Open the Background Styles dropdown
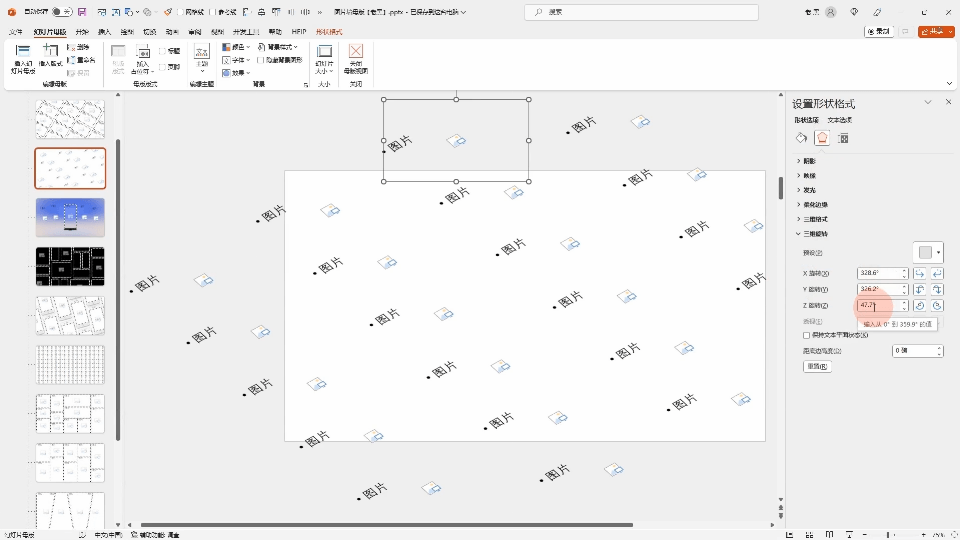Viewport: 960px width, 540px height. 278,47
